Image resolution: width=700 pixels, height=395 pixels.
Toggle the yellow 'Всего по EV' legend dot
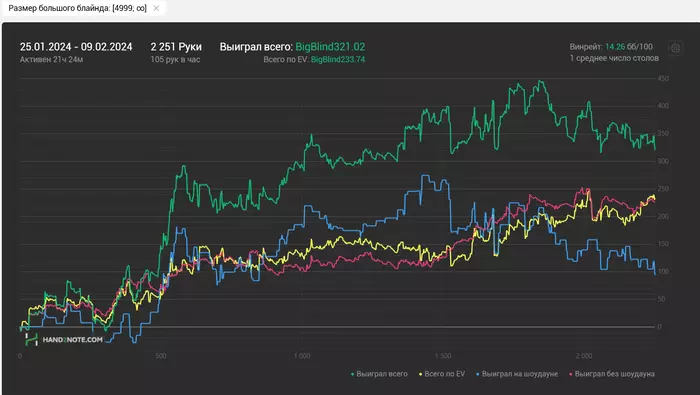421,374
